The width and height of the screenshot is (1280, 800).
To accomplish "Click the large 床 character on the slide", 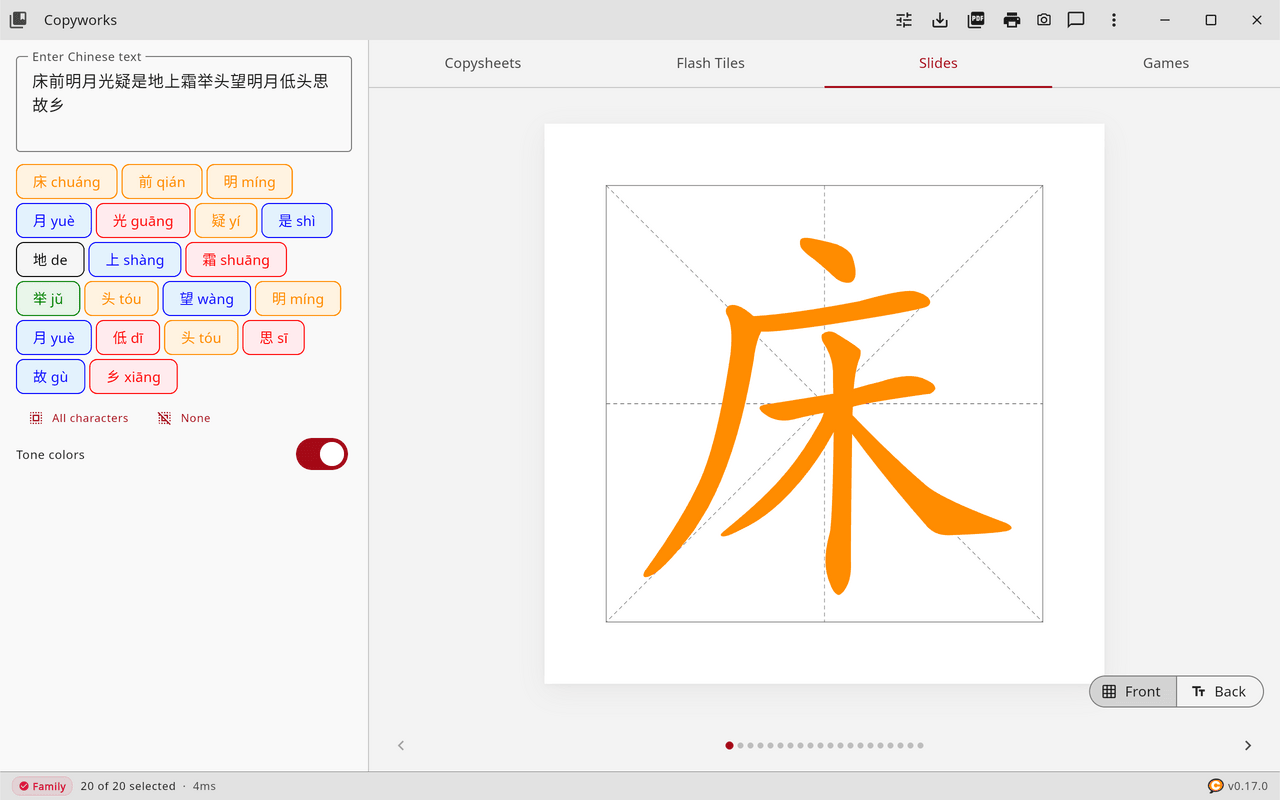I will click(828, 415).
